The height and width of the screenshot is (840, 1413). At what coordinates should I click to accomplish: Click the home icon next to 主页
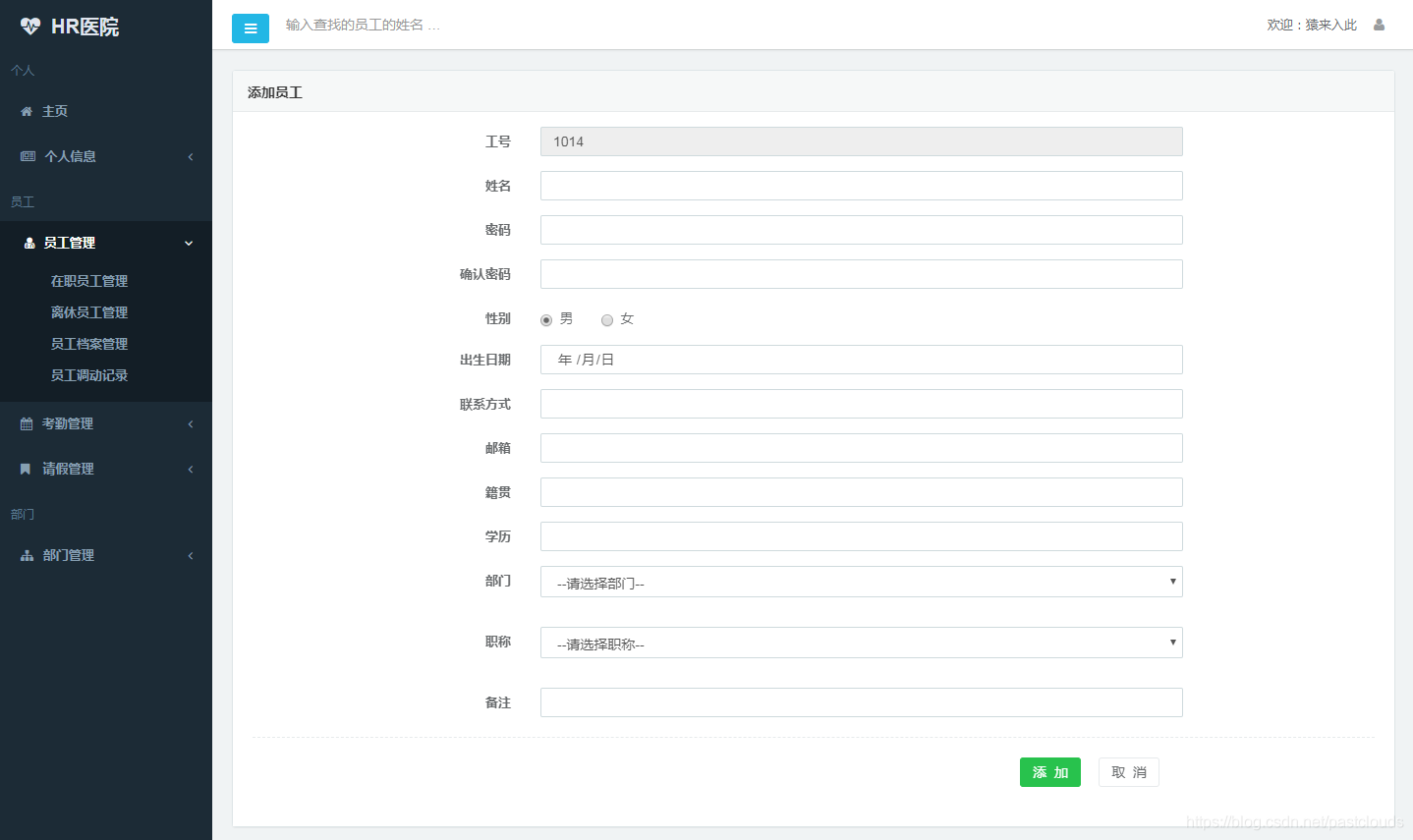[x=27, y=111]
